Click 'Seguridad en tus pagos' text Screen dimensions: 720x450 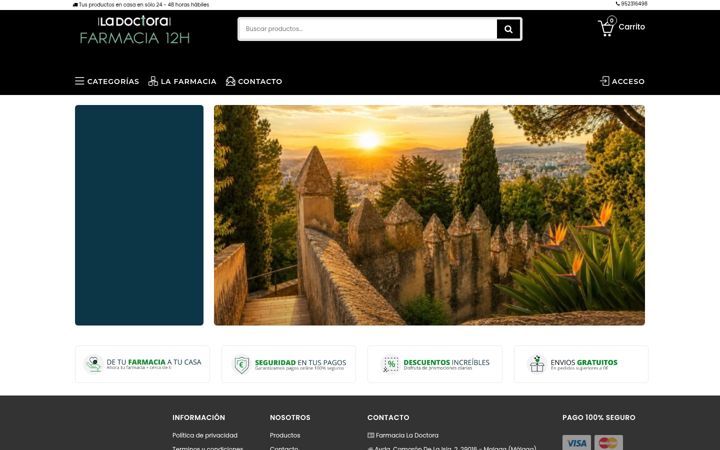coord(300,362)
